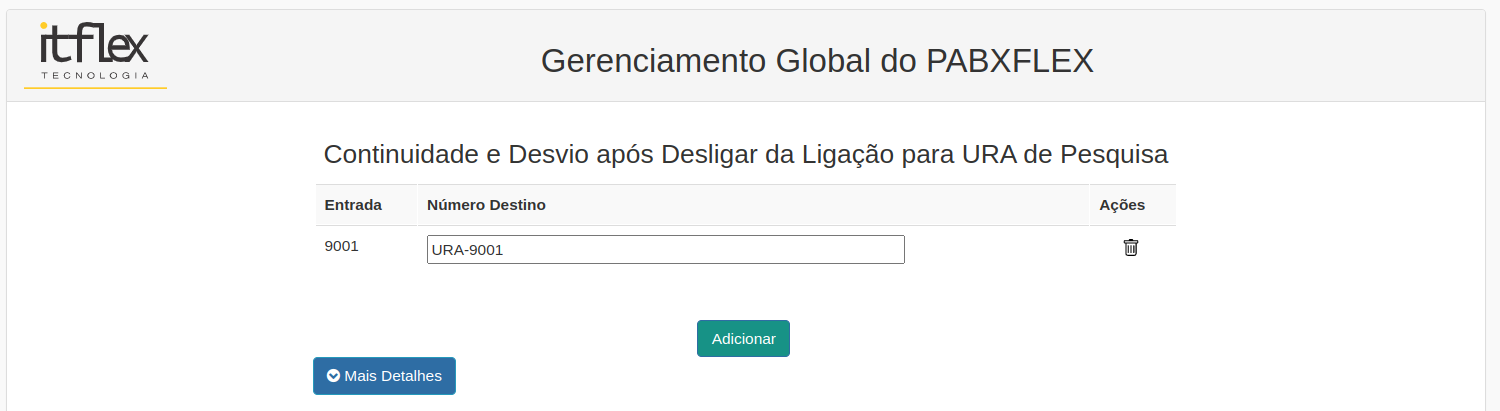The image size is (1500, 411).
Task: Click the word Gerenciamento in the title
Action: tap(654, 61)
